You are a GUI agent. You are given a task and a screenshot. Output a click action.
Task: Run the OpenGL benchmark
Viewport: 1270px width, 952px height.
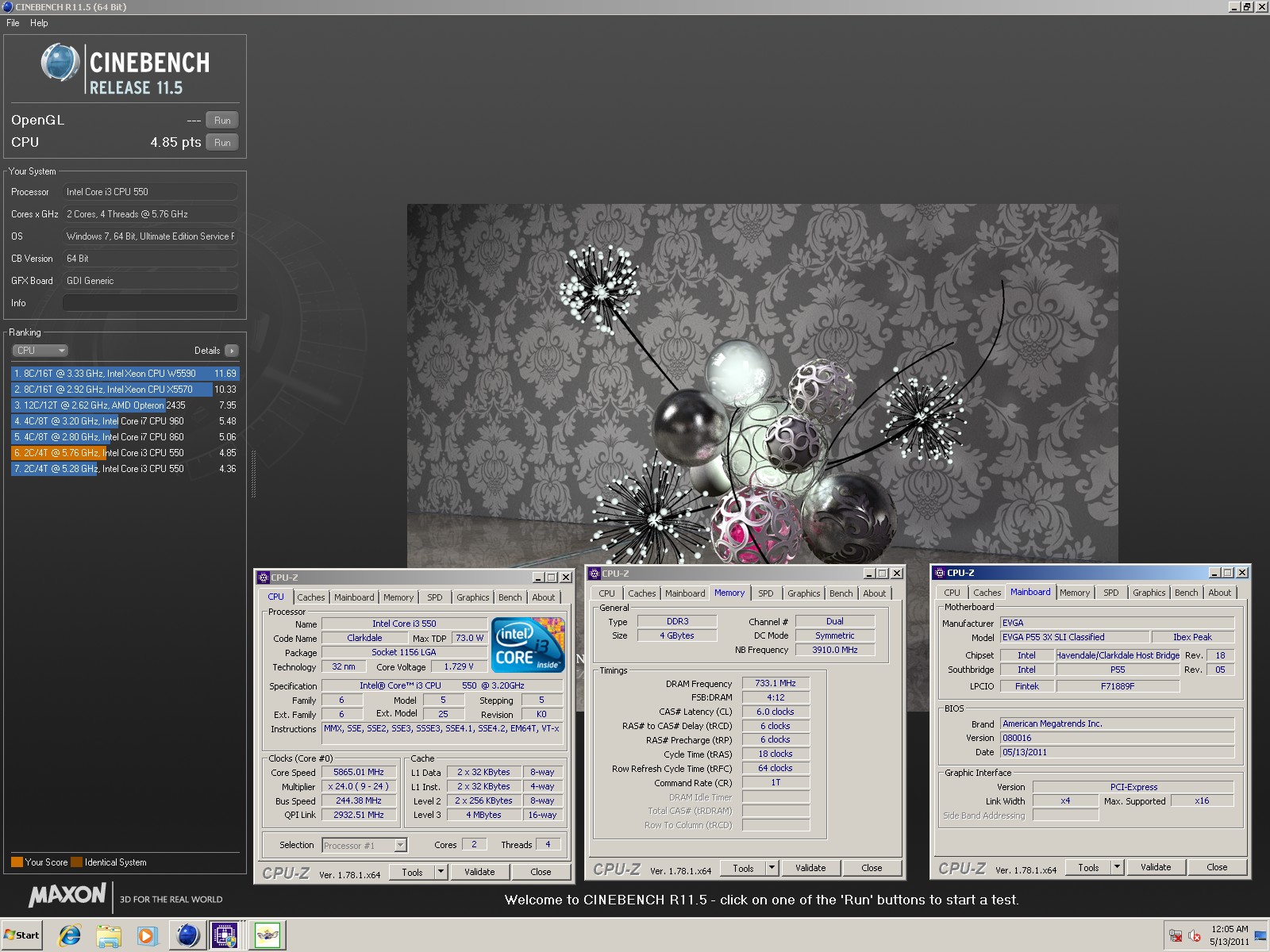(x=222, y=121)
